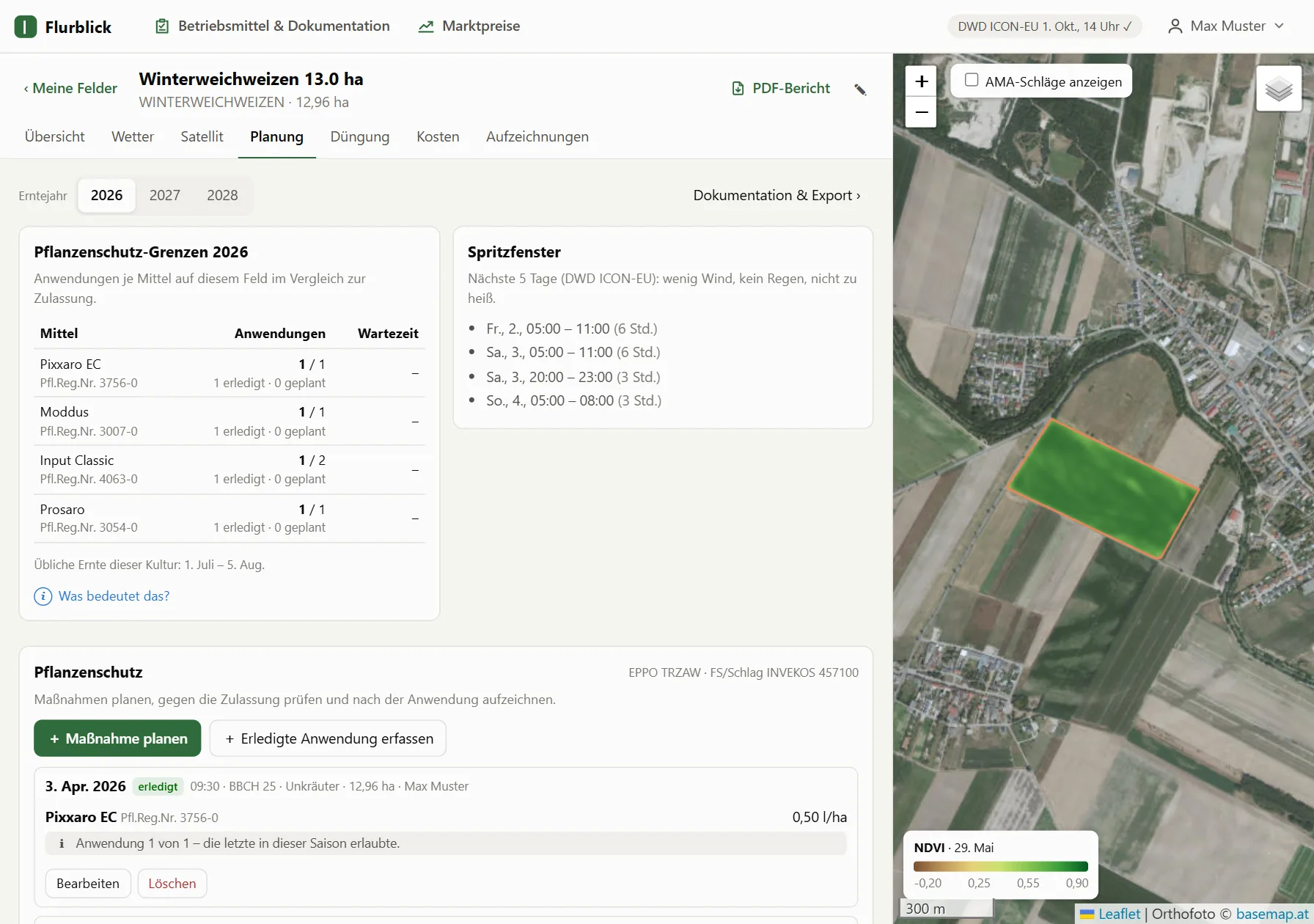
Task: Click the info icon in Anwendung note
Action: pyautogui.click(x=62, y=843)
